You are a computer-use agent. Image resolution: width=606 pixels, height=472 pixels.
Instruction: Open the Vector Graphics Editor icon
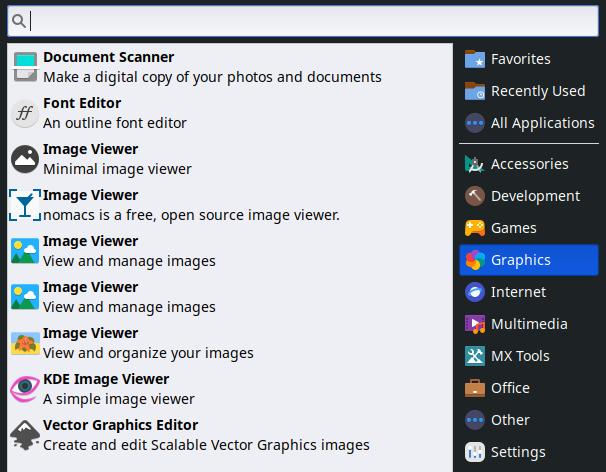25,435
